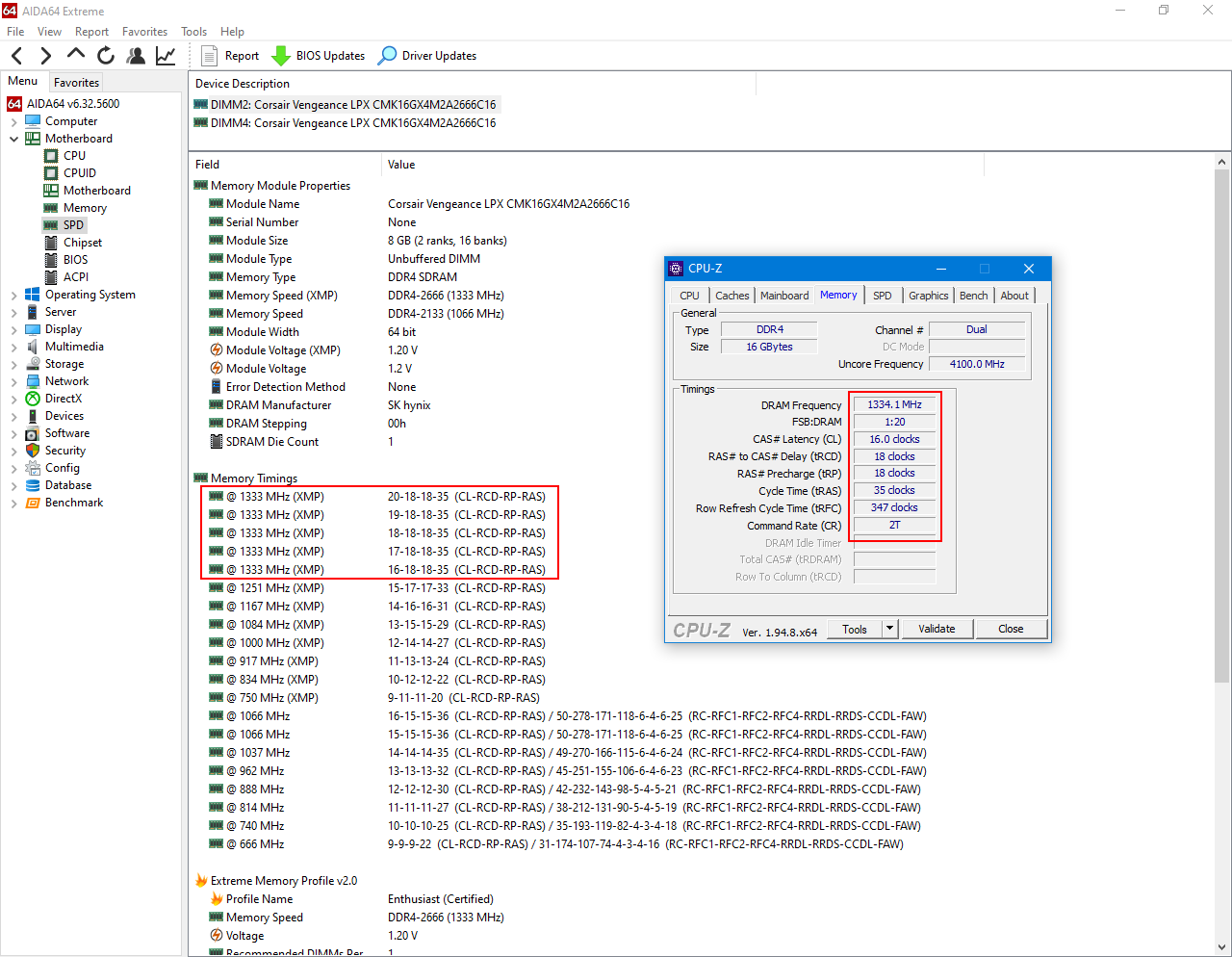The image size is (1232, 957).
Task: Click the vertical scrollbar down arrow
Action: point(1222,946)
